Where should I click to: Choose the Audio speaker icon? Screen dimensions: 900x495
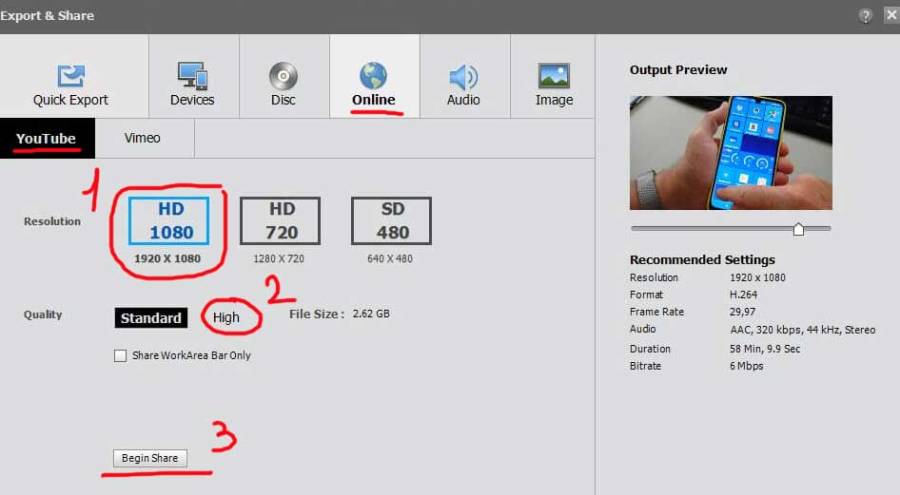click(x=463, y=76)
